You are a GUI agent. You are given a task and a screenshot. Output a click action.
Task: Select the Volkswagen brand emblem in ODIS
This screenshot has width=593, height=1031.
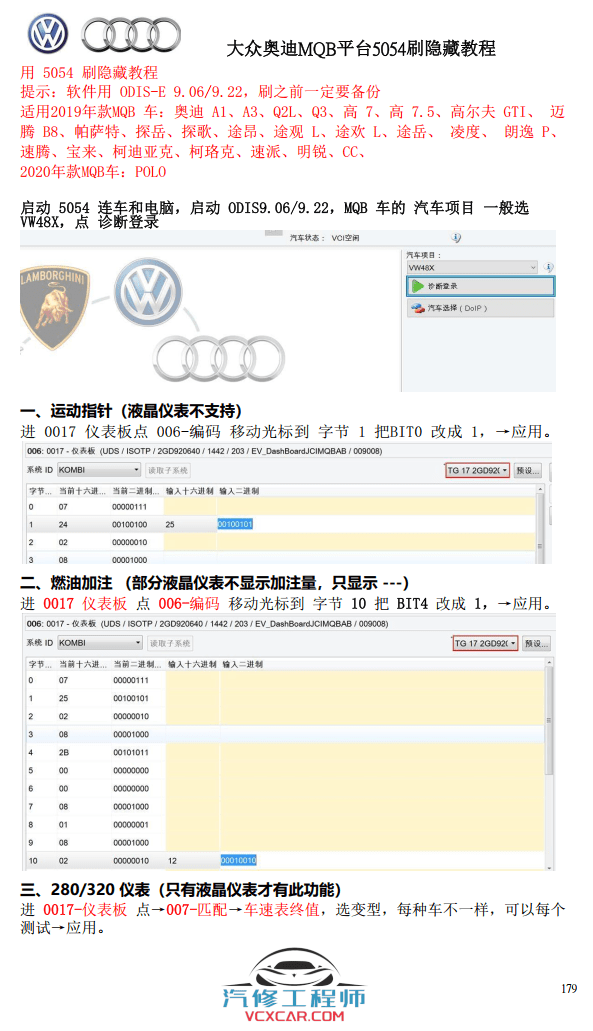[x=147, y=293]
